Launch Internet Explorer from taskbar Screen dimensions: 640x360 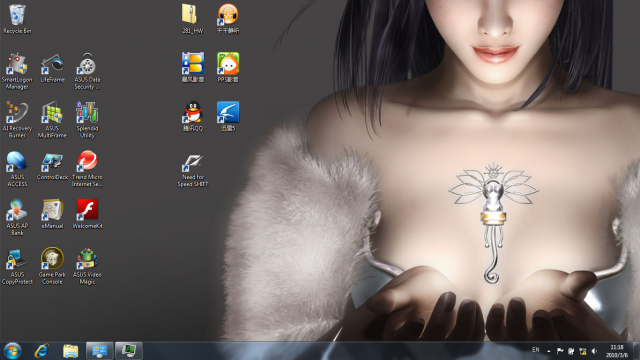point(42,351)
